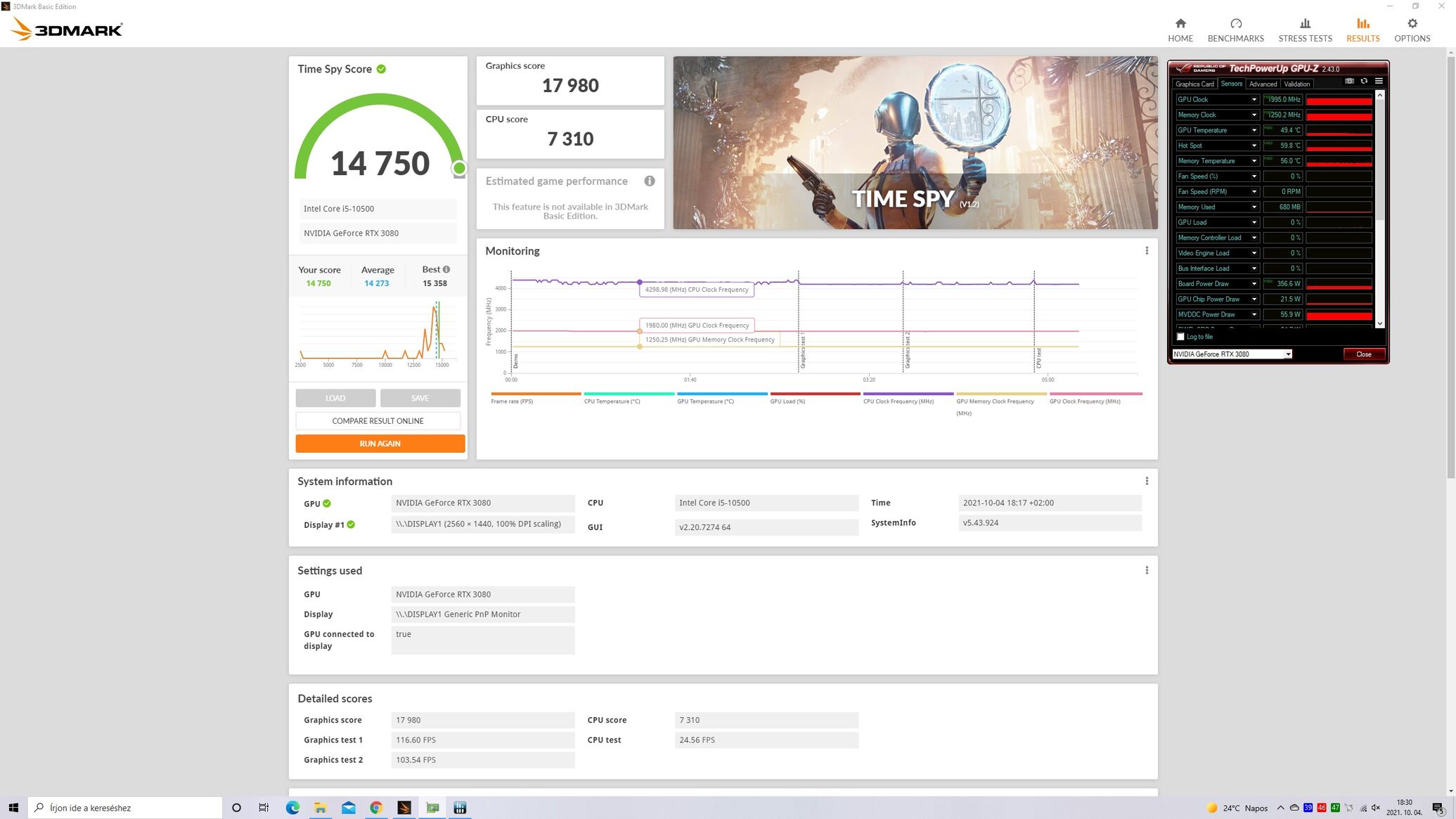Expand GPU Clock sensor dropdown
Image resolution: width=1456 pixels, height=819 pixels.
click(1254, 99)
